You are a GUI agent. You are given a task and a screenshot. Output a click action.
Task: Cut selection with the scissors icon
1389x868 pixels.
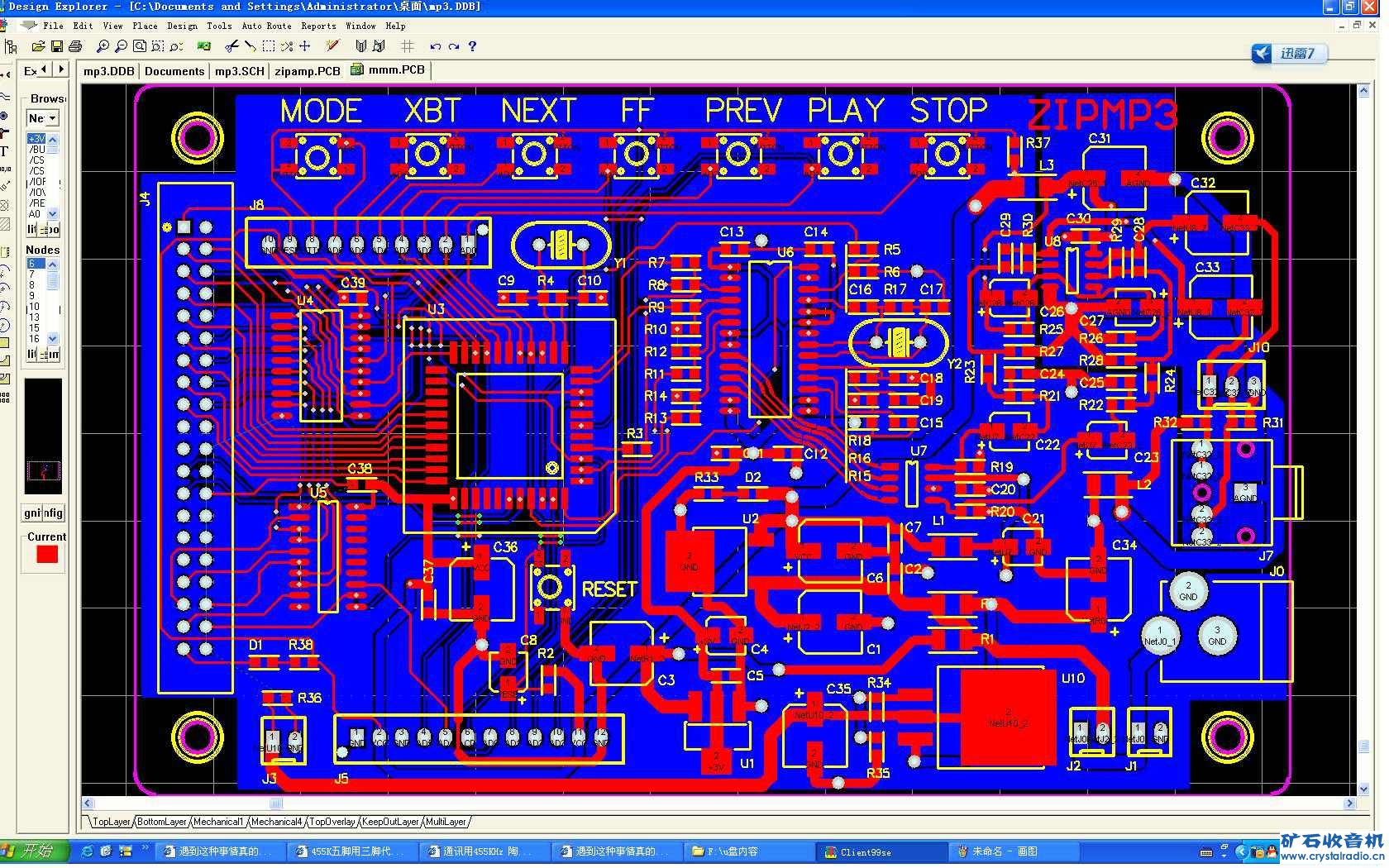[232, 47]
